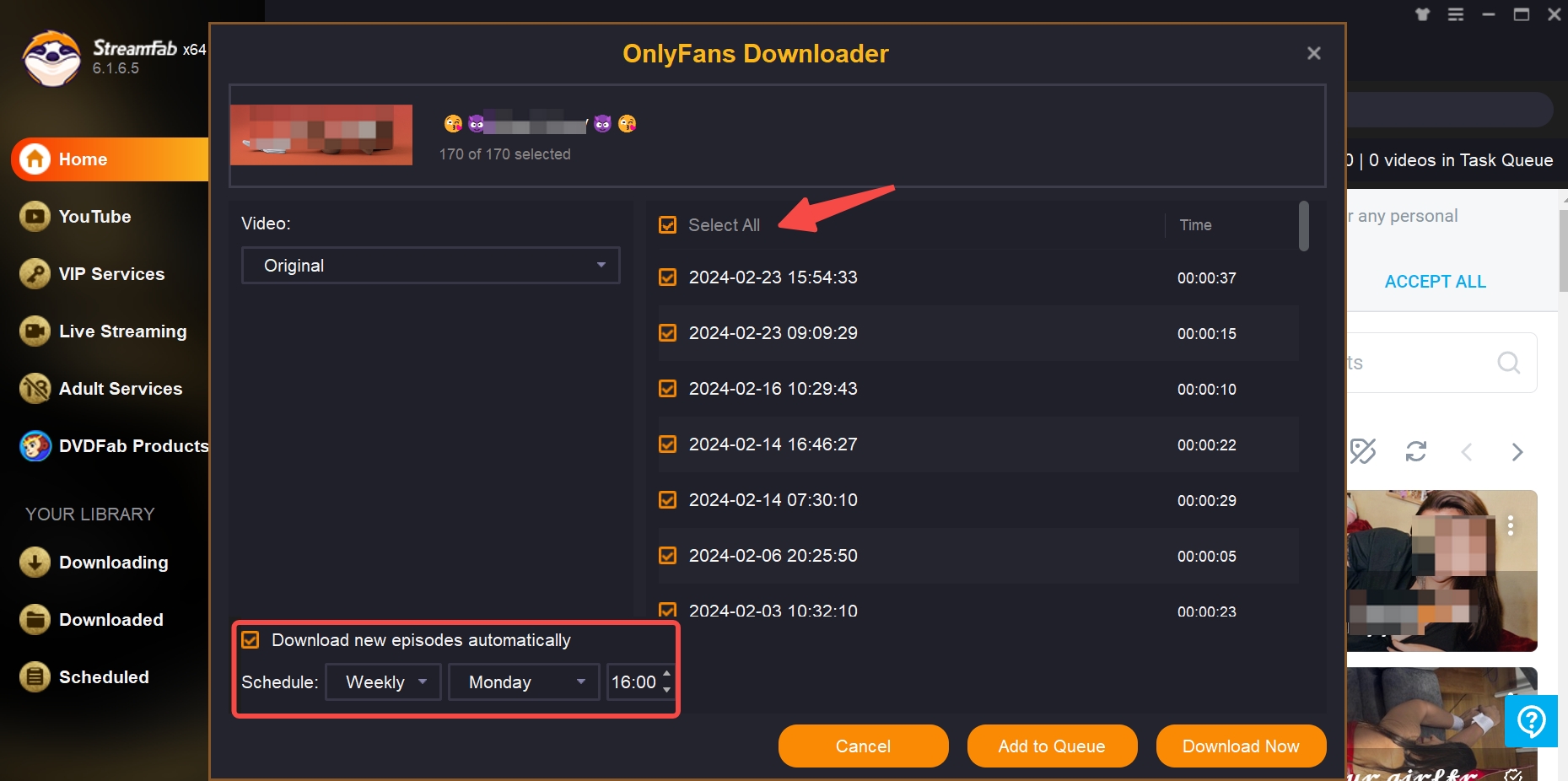Click the background page vertical scrollbar
This screenshot has width=1568, height=781.
1563,250
